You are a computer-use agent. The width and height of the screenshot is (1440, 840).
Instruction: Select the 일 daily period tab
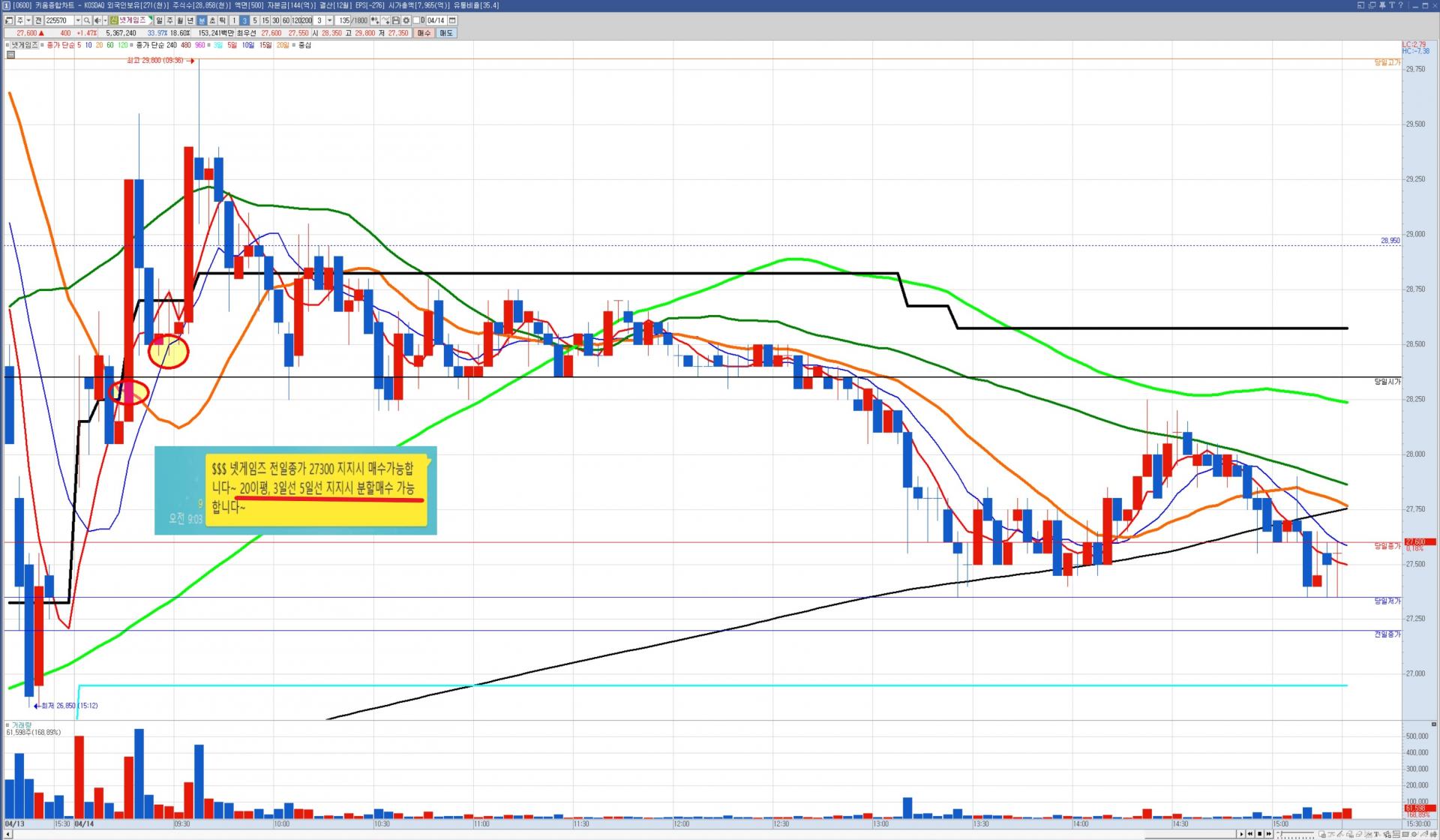[x=159, y=20]
